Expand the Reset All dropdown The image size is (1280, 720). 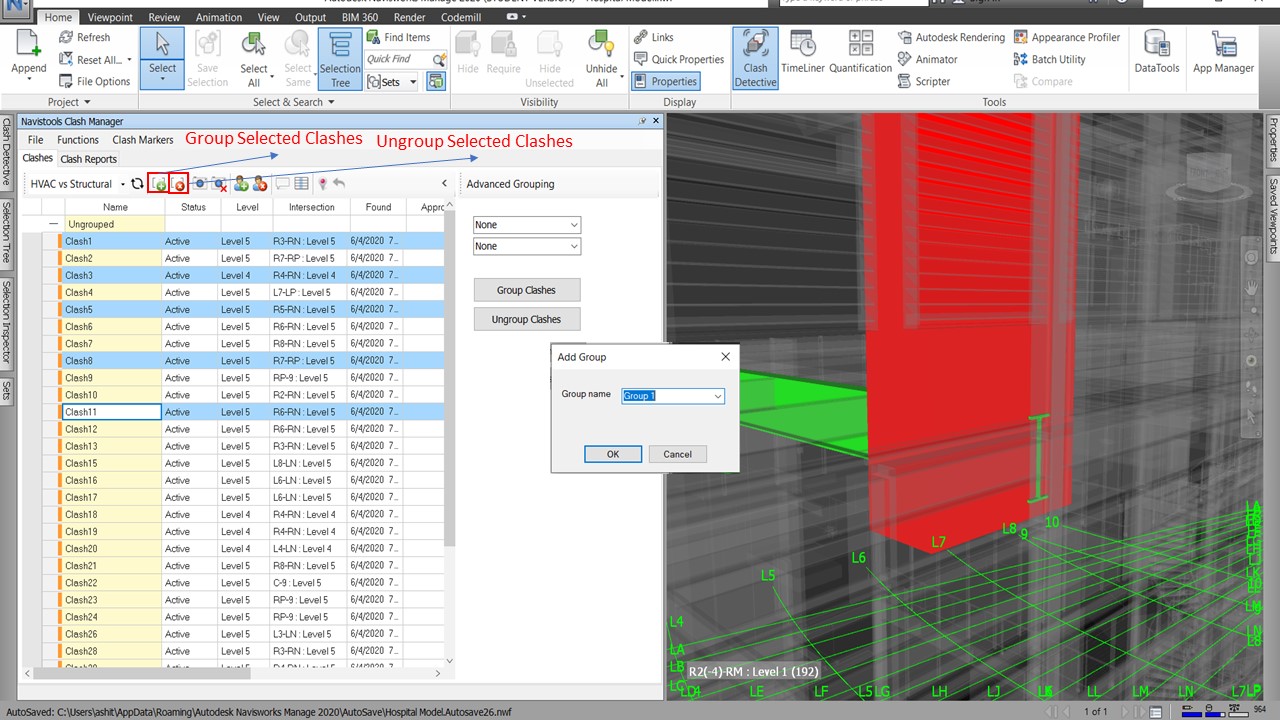coord(130,60)
